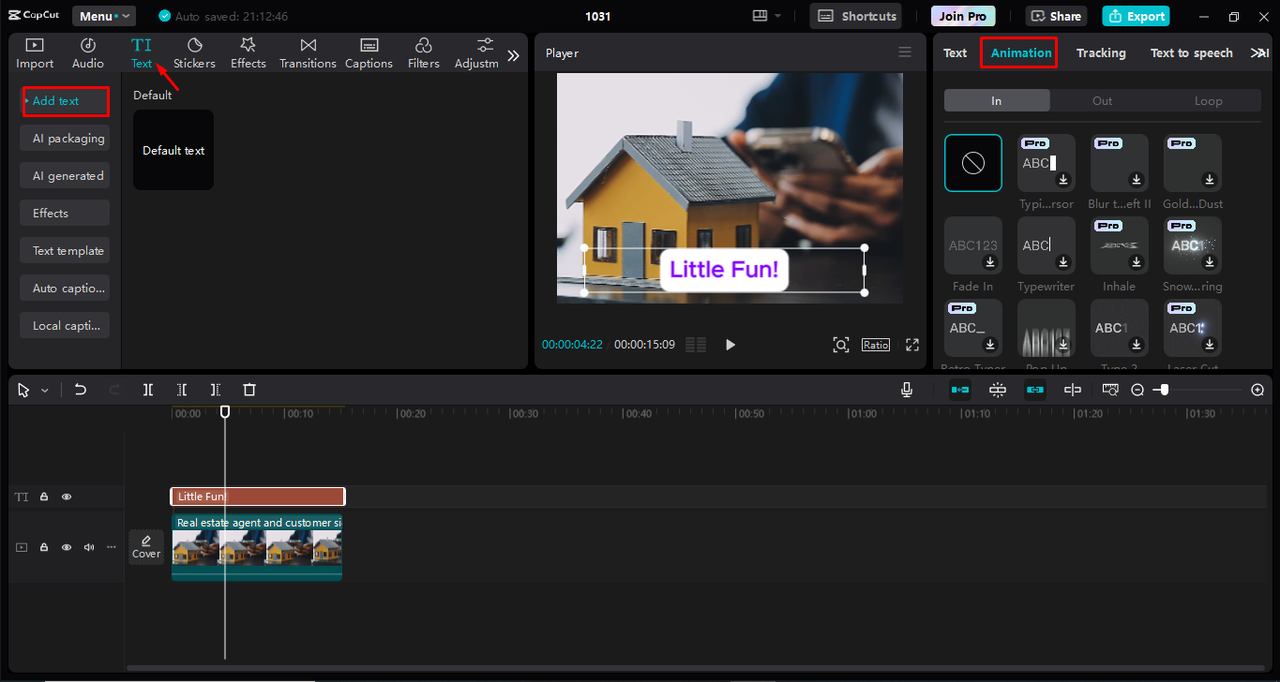The height and width of the screenshot is (682, 1280).
Task: Click the microphone record voiceover icon
Action: [907, 390]
